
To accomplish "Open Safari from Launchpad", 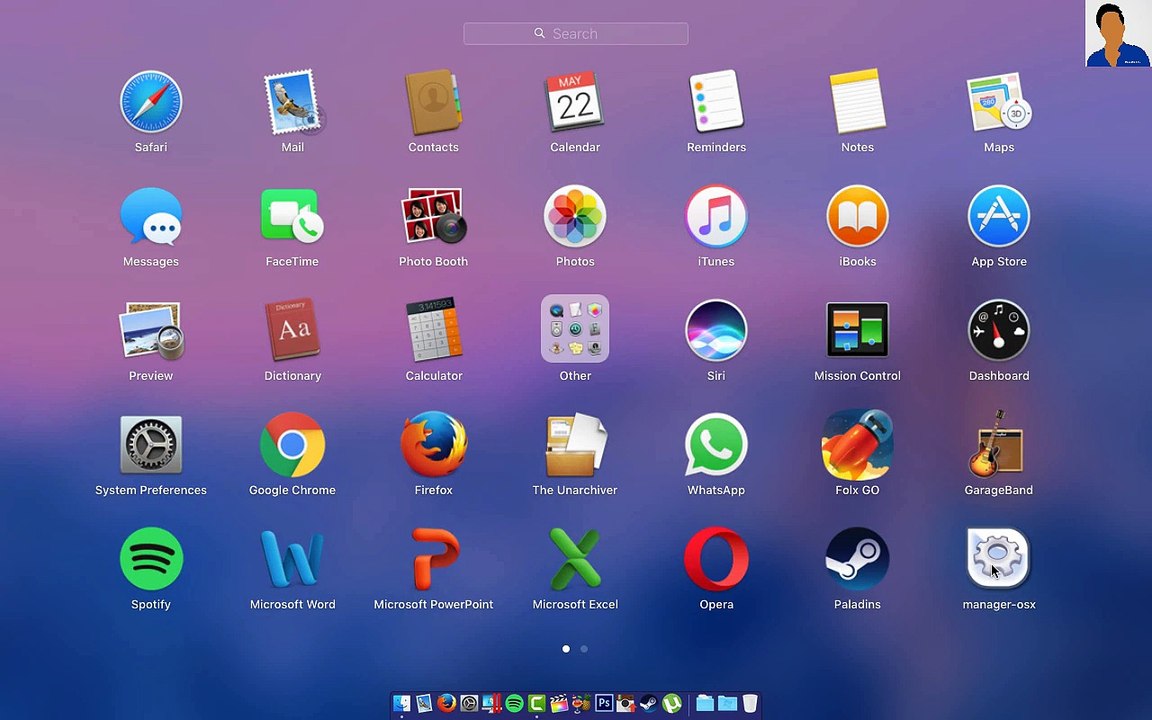I will point(151,102).
